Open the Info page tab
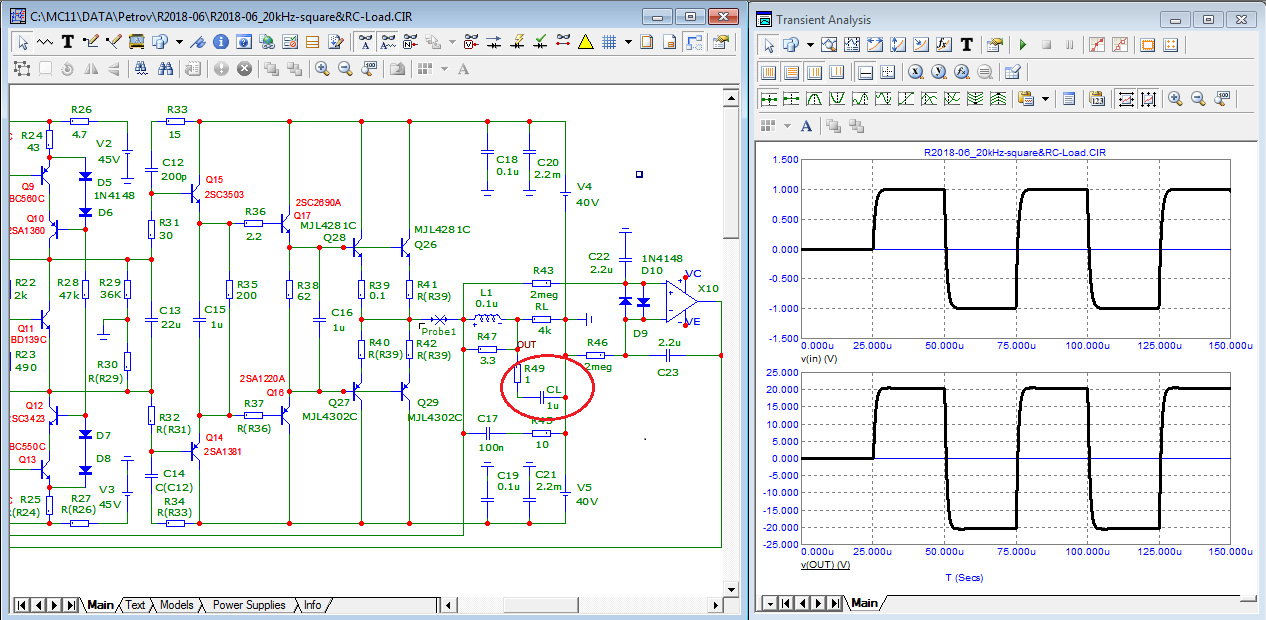 pyautogui.click(x=313, y=605)
